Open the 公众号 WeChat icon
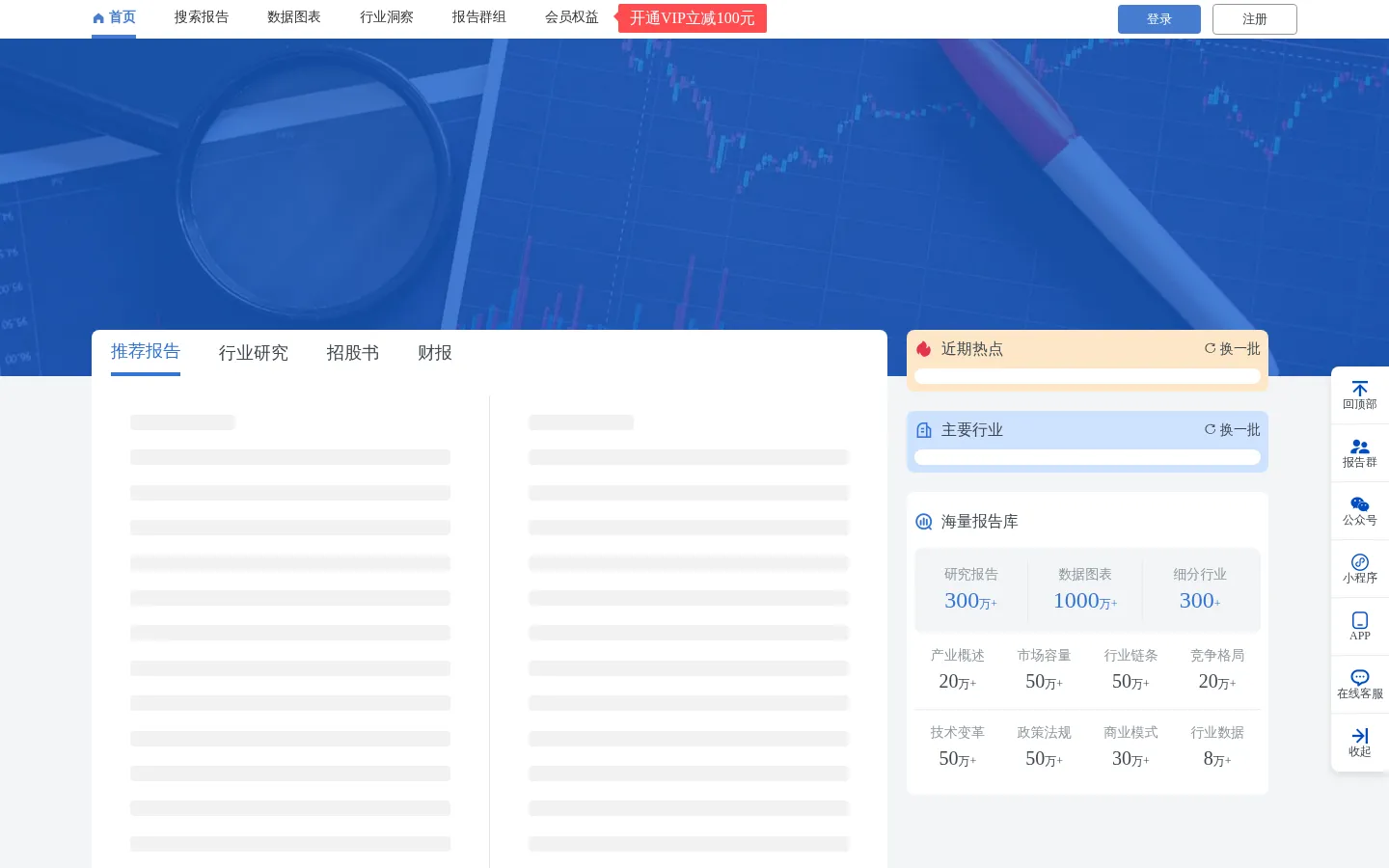The image size is (1389, 868). click(1360, 504)
